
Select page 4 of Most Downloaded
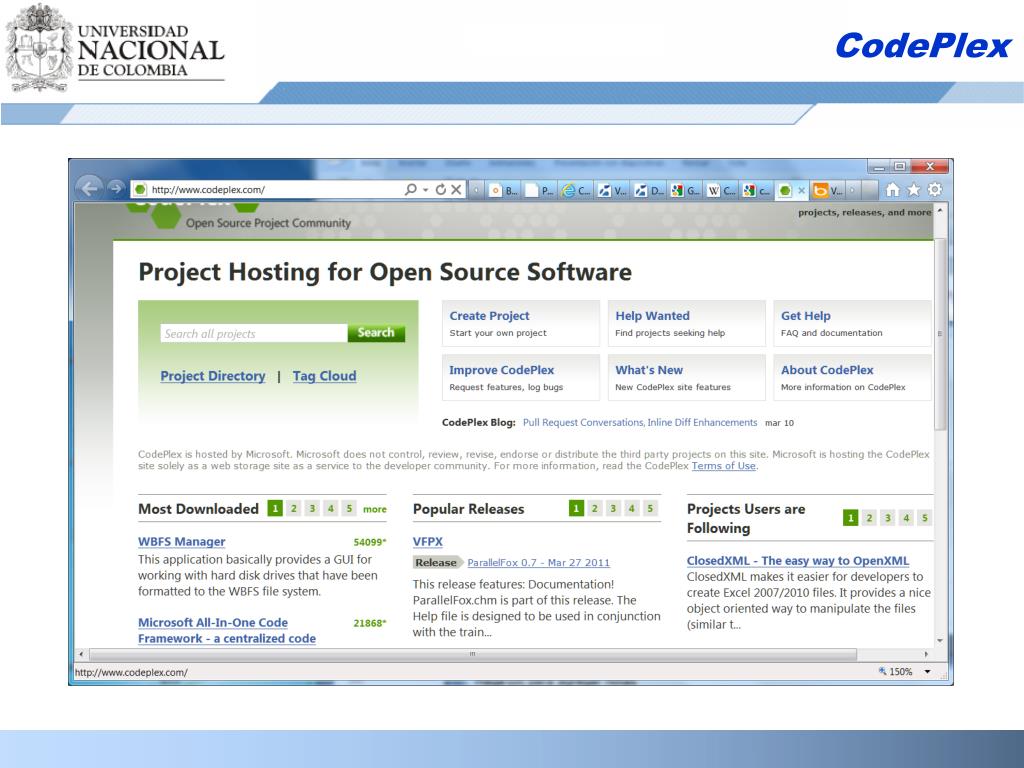pos(331,508)
